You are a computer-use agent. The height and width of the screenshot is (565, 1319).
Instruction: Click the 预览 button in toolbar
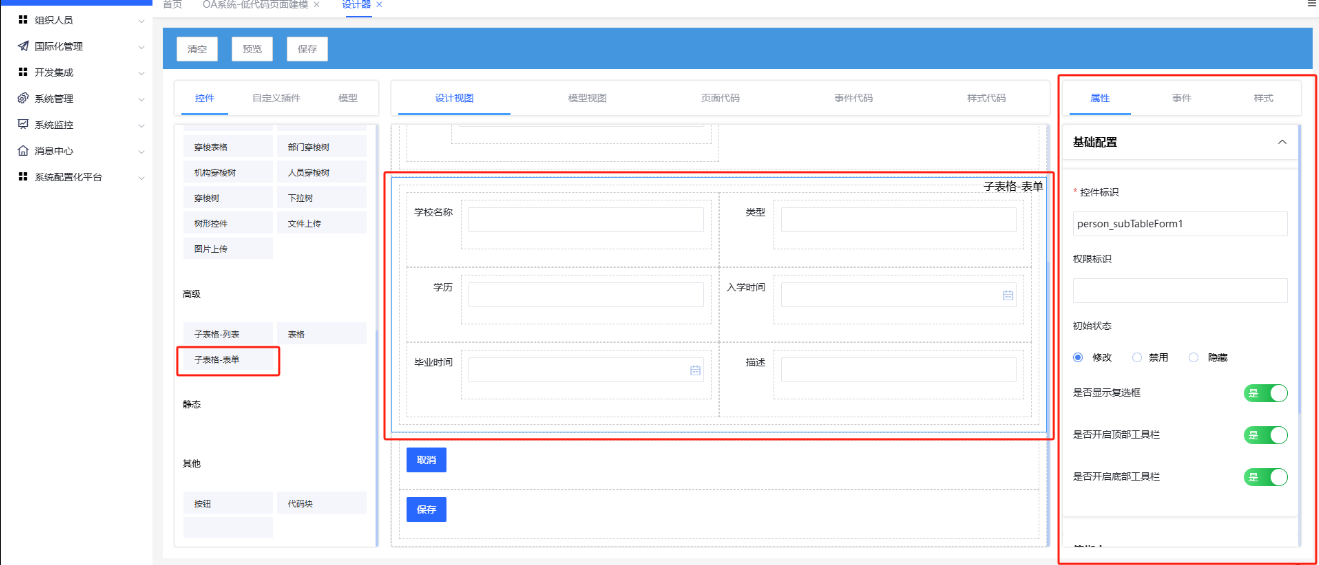click(252, 49)
